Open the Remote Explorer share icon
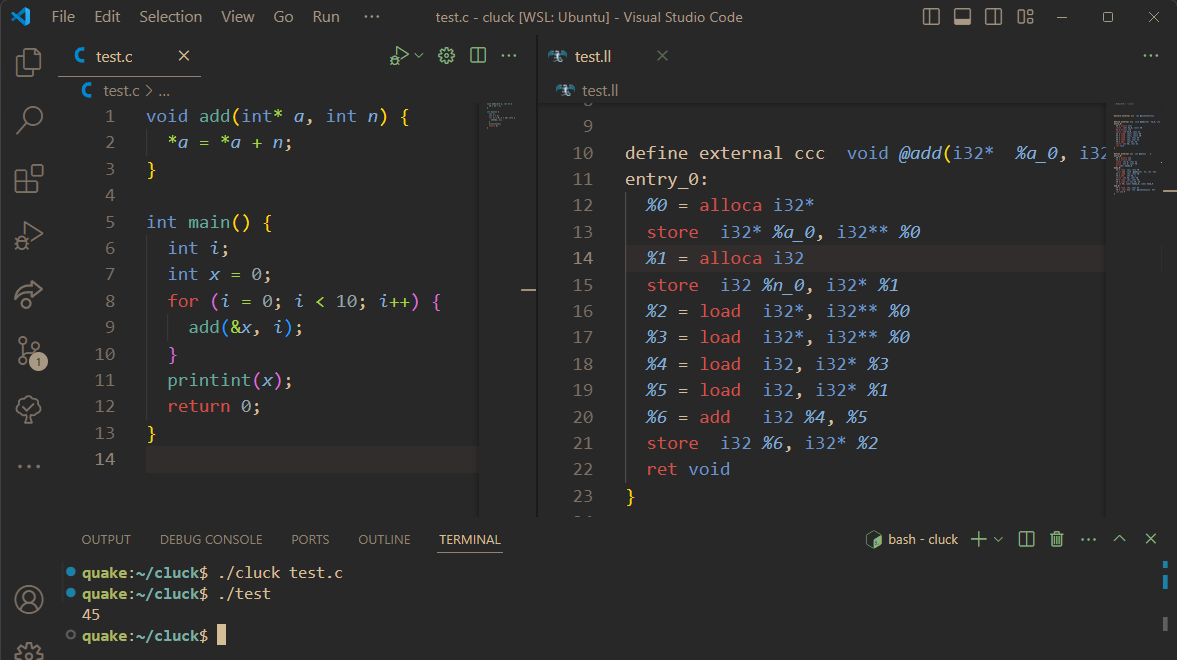Viewport: 1177px width, 660px height. [x=29, y=294]
